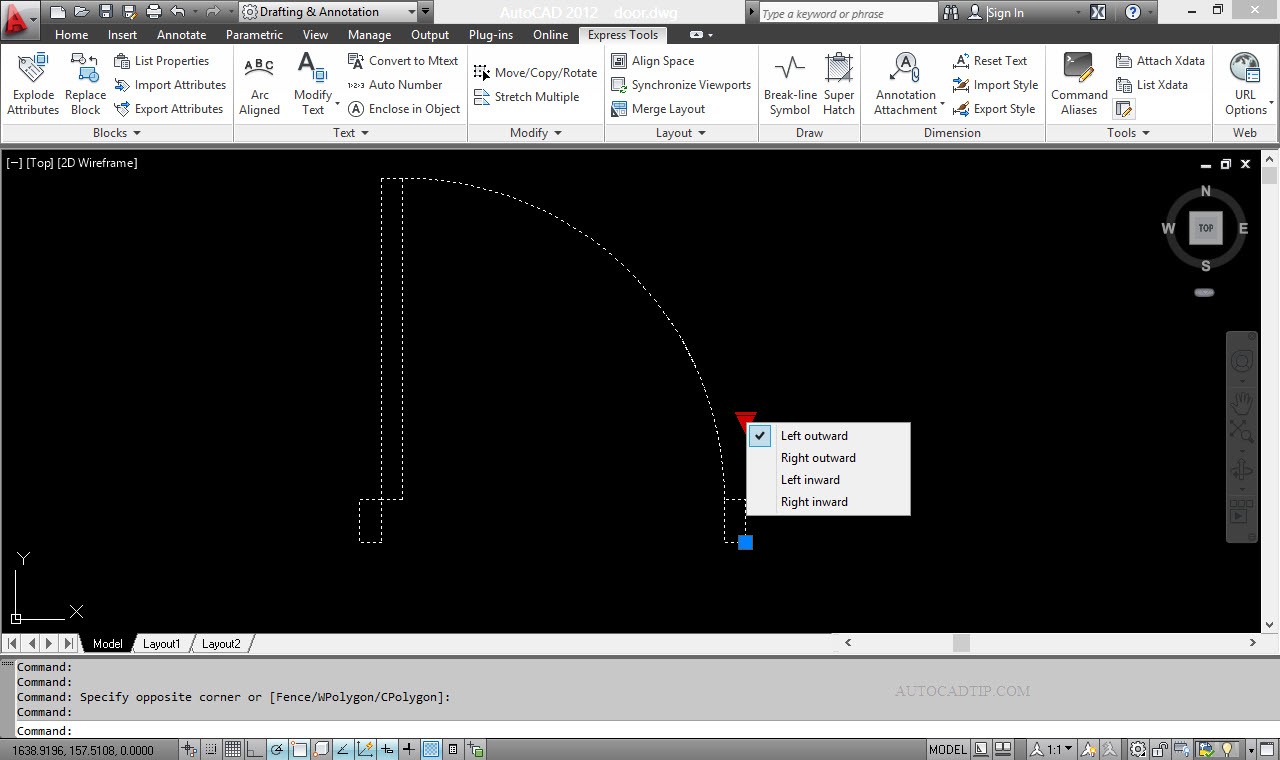Open the Modify Text dropdown arrow

point(337,103)
